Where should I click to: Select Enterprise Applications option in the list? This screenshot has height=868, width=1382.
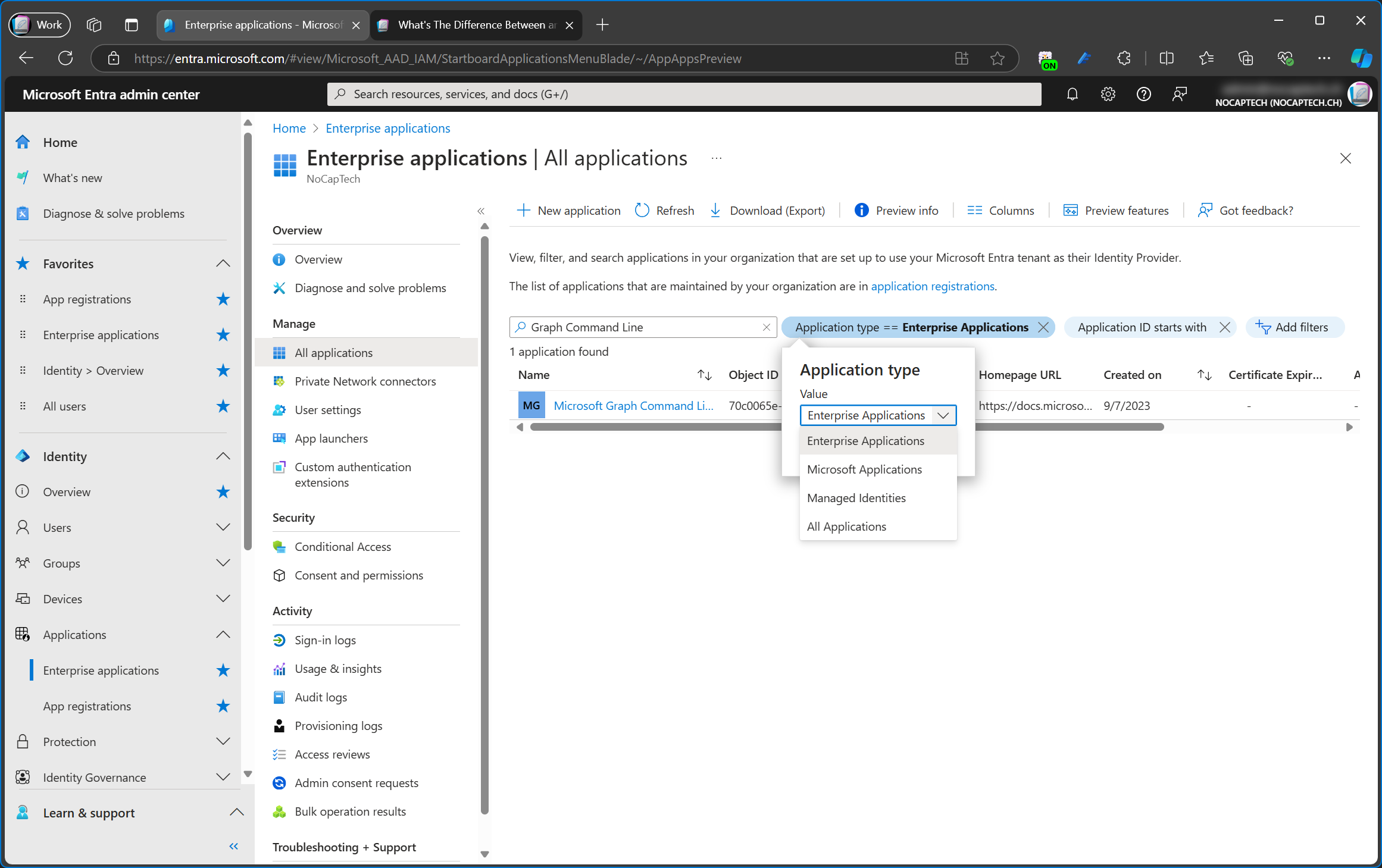pos(878,441)
